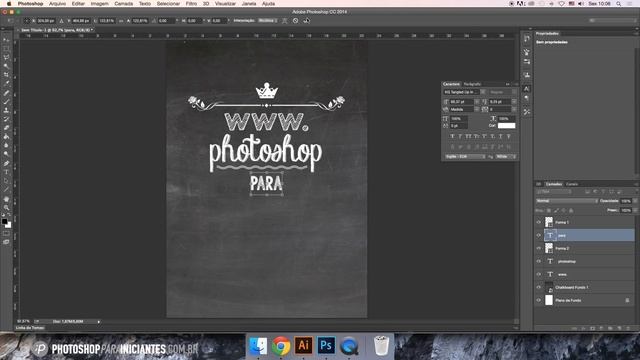The image size is (640, 360).
Task: Click the background color swatch
Action: 9,225
